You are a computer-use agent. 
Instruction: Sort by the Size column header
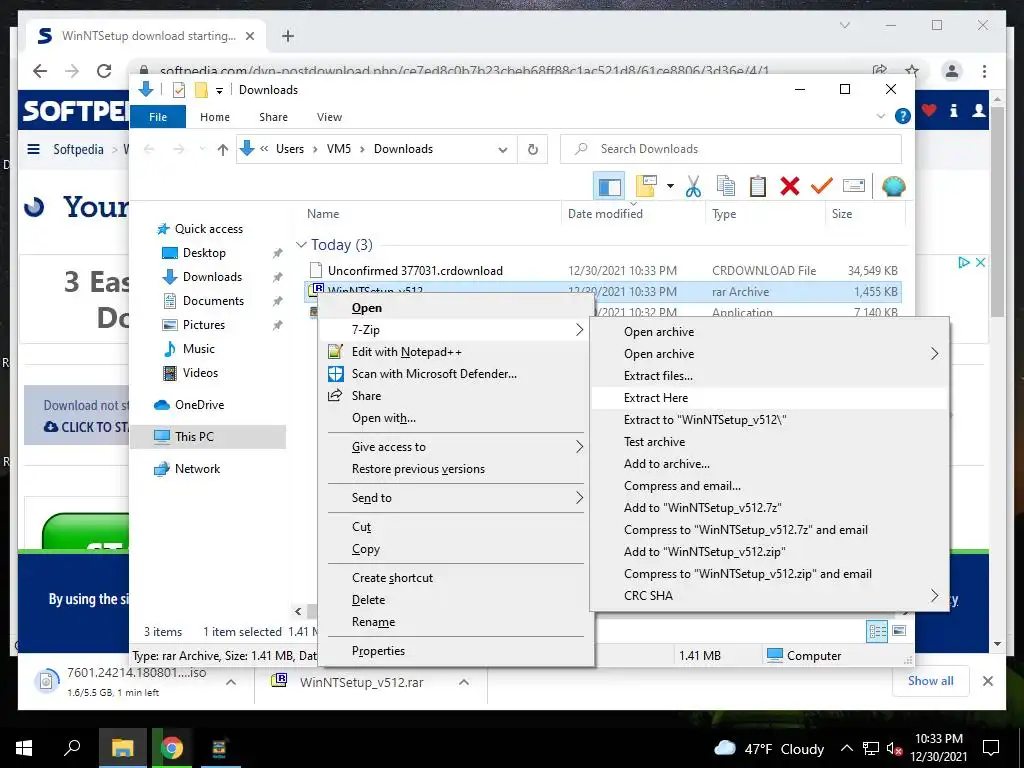coord(842,214)
